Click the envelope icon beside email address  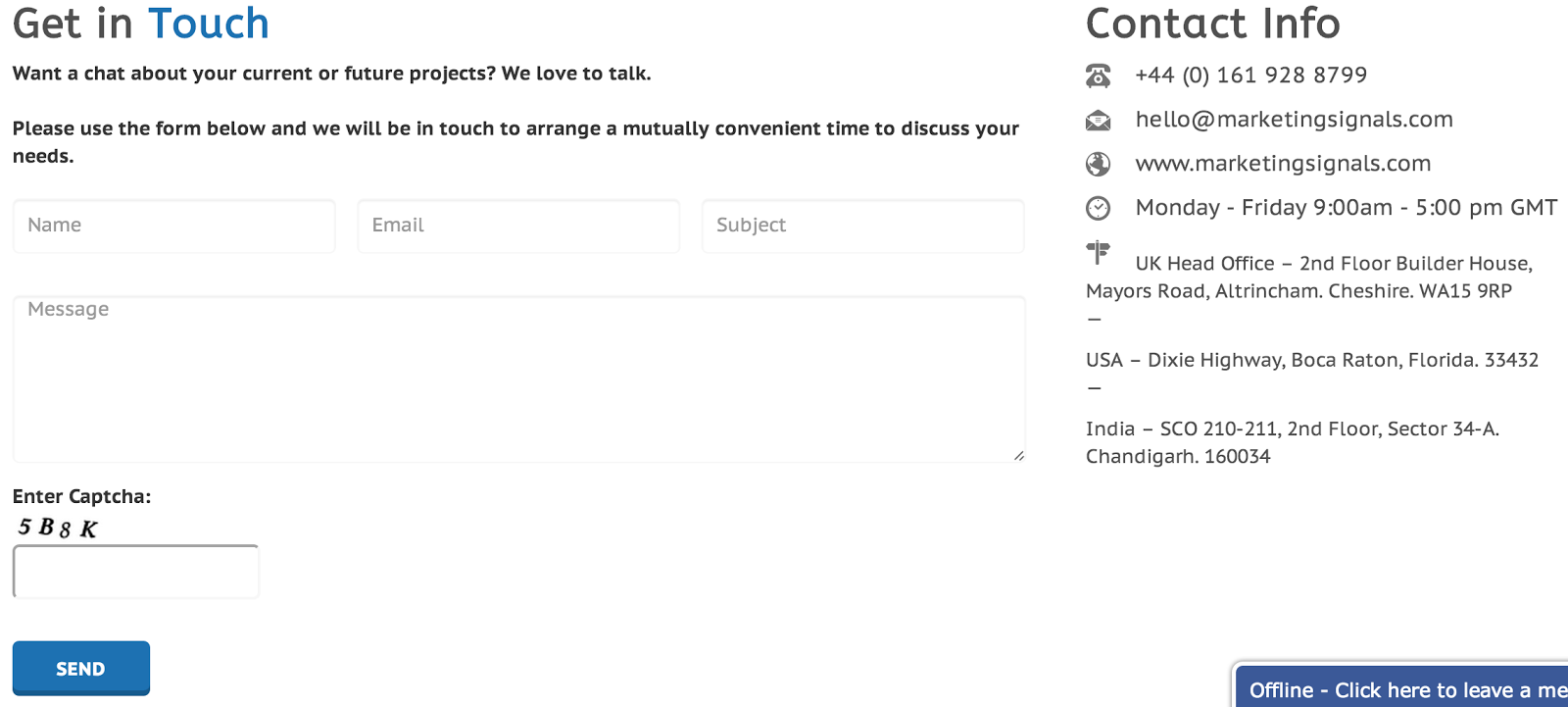(x=1098, y=121)
